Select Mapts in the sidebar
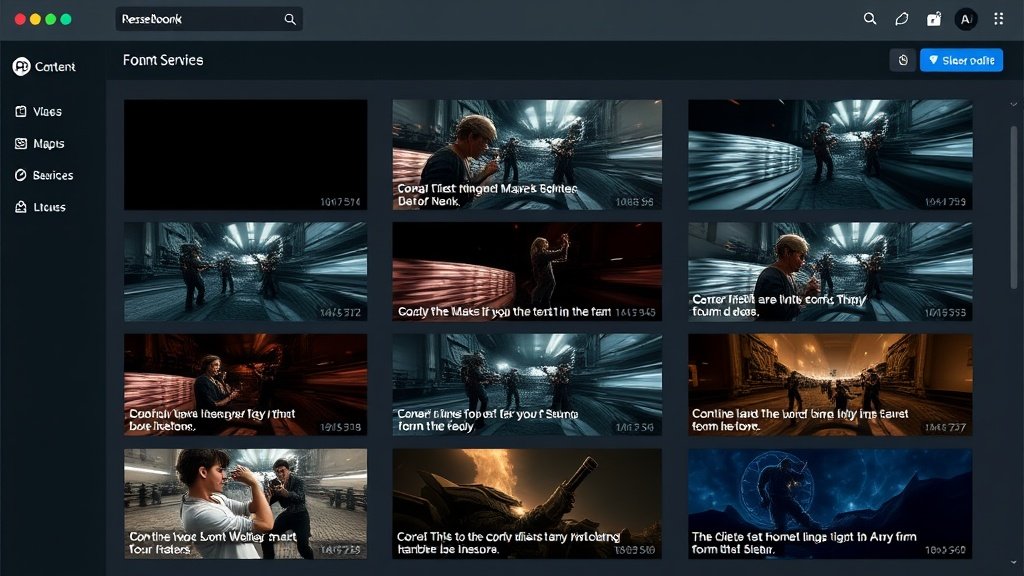The width and height of the screenshot is (1024, 576). pos(49,144)
